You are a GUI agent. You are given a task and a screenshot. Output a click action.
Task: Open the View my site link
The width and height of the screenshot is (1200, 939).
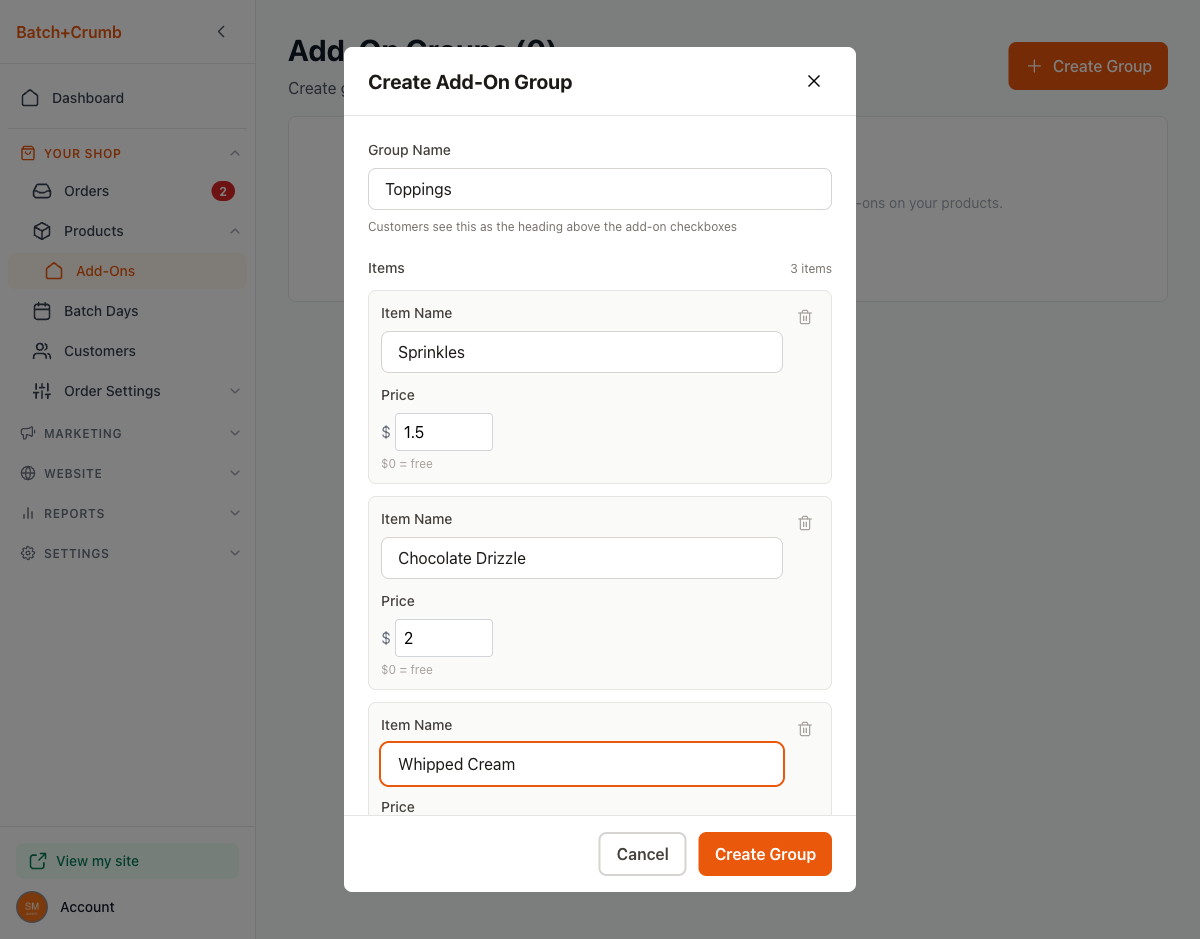pos(97,861)
